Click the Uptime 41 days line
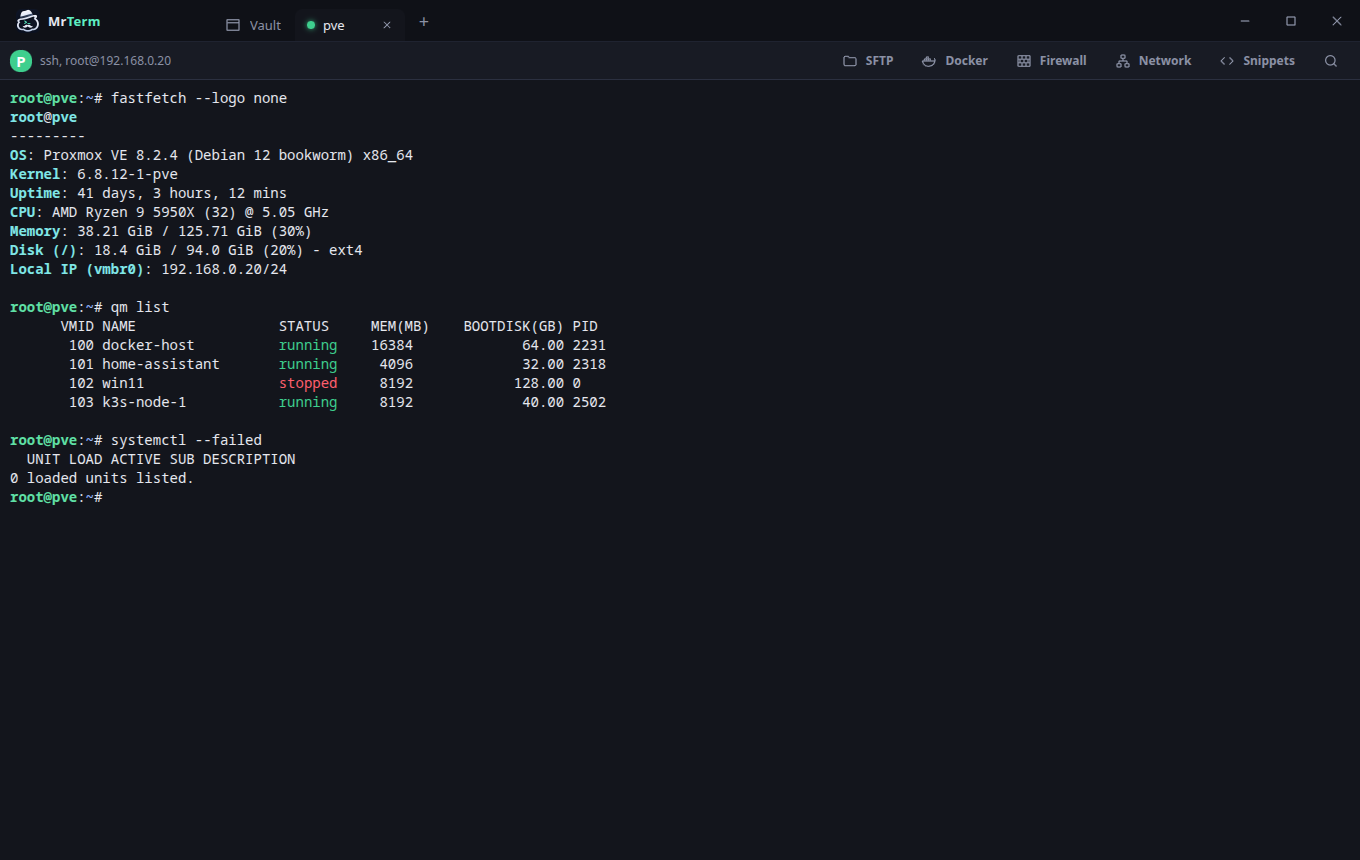Image resolution: width=1360 pixels, height=860 pixels. tap(148, 193)
